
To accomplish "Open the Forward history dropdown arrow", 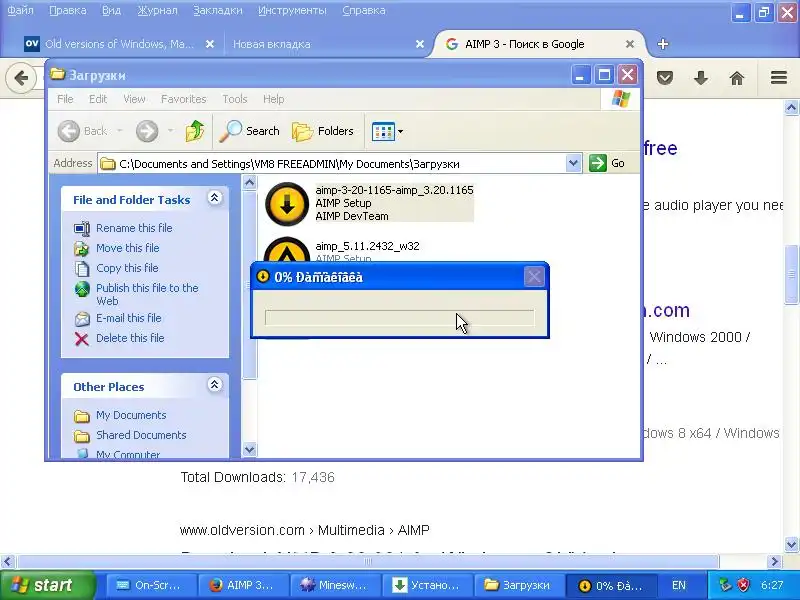I will click(x=170, y=131).
